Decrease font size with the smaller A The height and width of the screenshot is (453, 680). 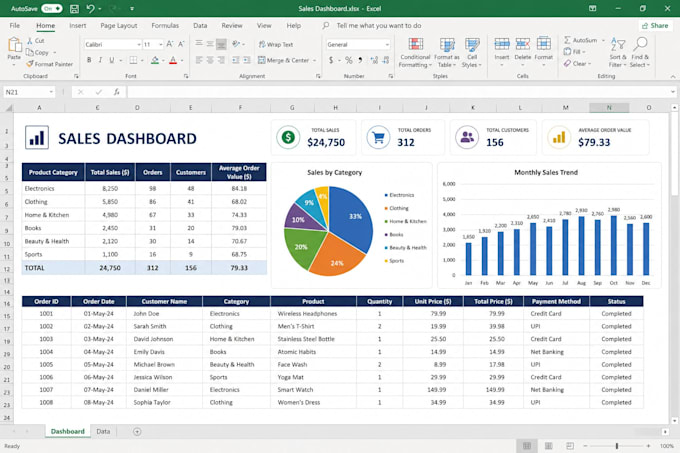point(181,44)
